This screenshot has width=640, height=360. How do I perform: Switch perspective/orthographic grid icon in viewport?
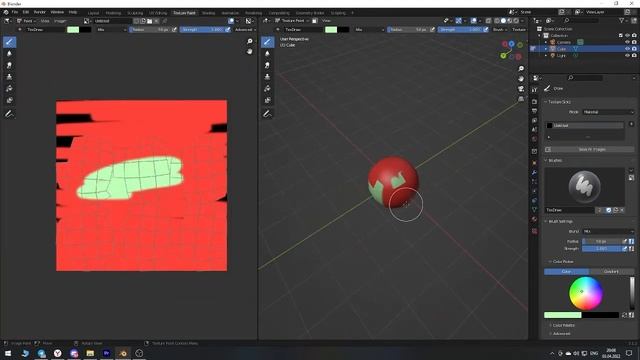pos(521,99)
